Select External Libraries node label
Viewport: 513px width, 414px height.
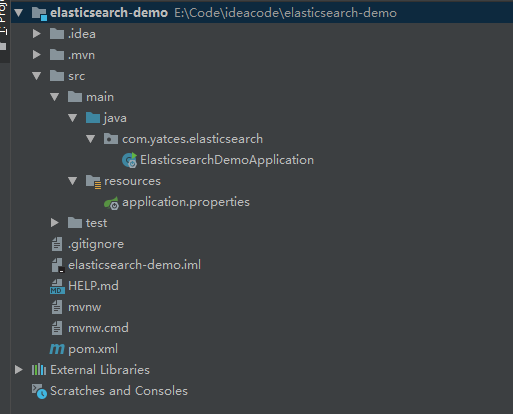[x=100, y=370]
